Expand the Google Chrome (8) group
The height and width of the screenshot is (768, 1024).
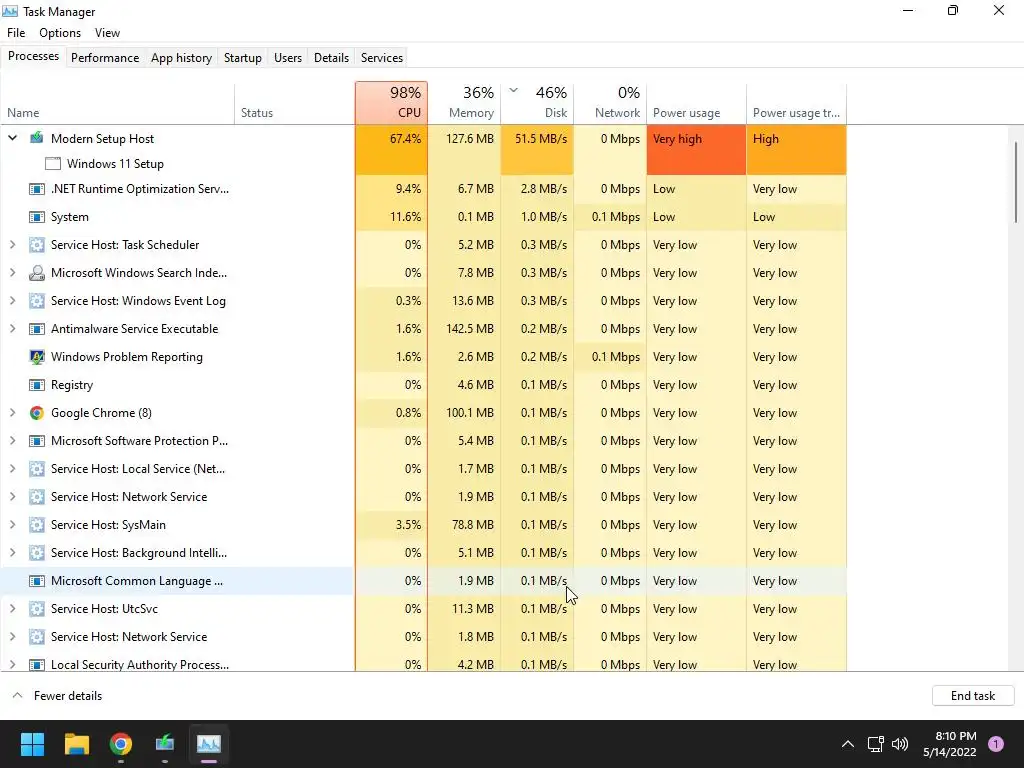pyautogui.click(x=12, y=413)
